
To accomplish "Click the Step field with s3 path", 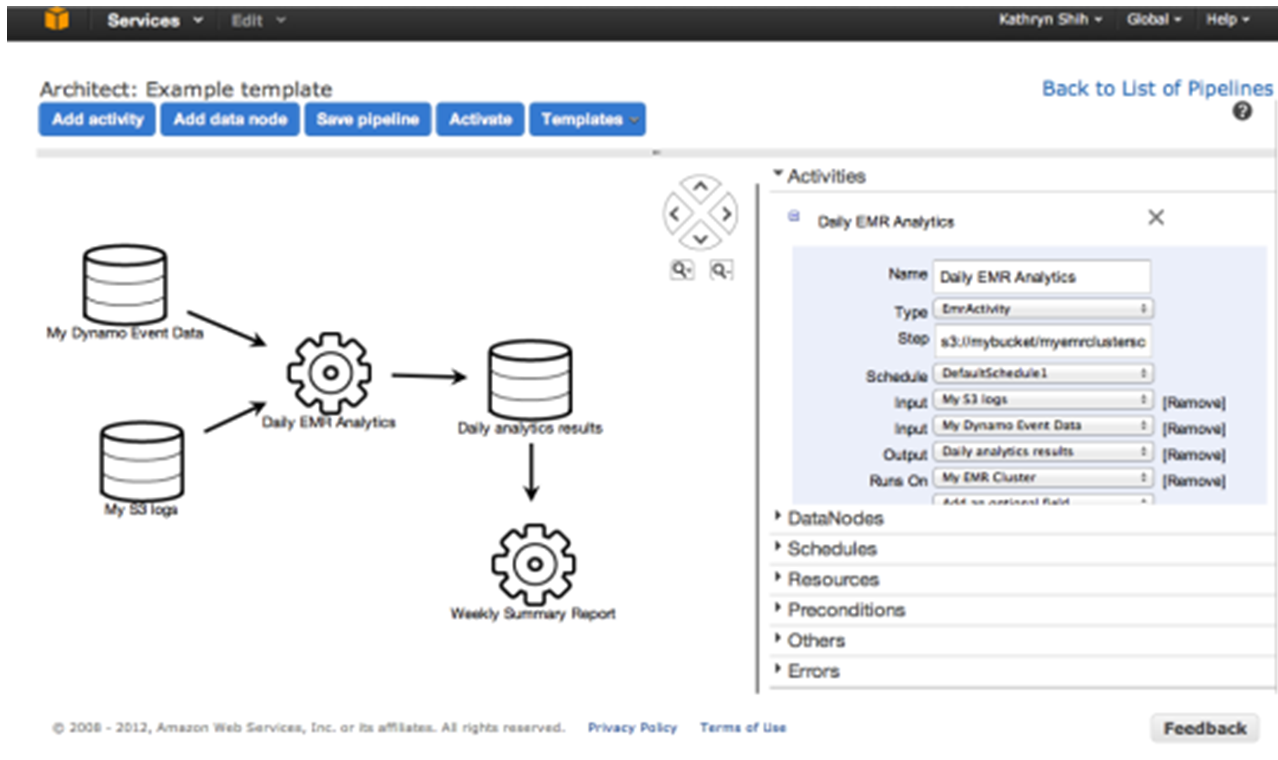I will tap(1041, 340).
